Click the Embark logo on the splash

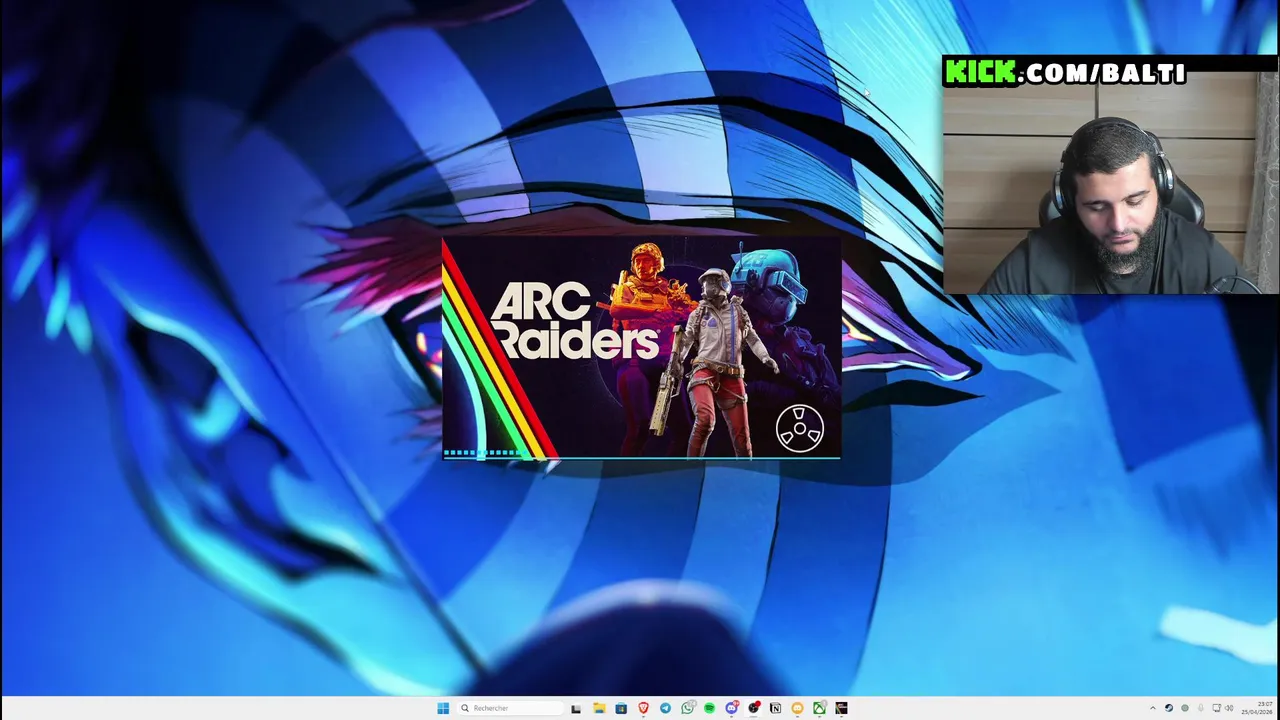(x=799, y=429)
